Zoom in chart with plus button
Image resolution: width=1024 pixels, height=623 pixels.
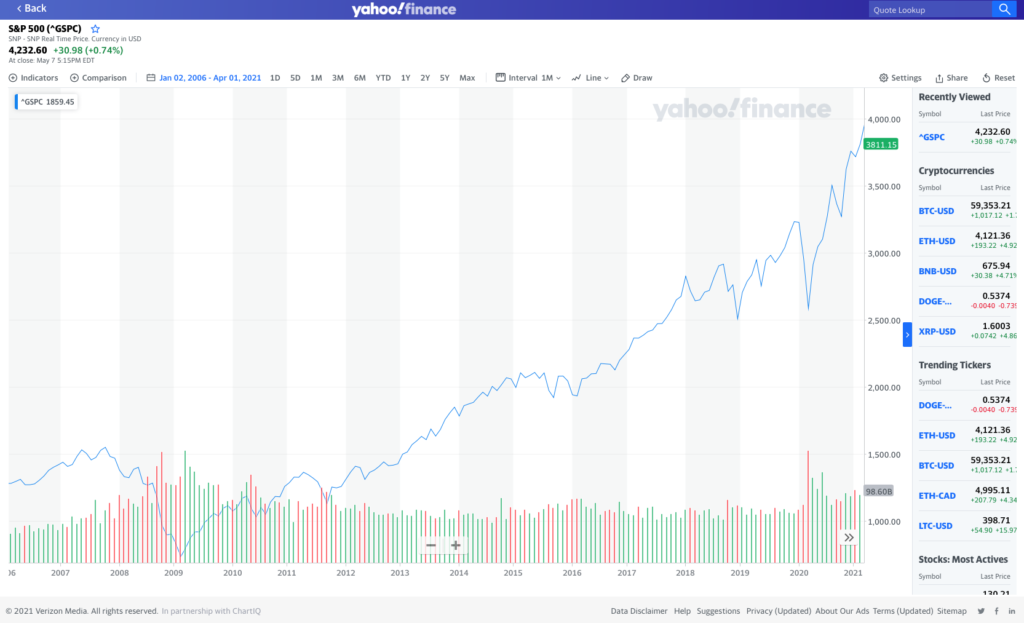pyautogui.click(x=455, y=545)
